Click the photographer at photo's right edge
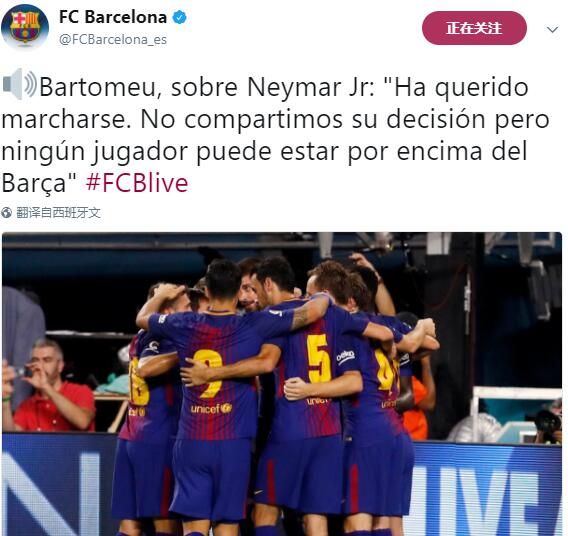The height and width of the screenshot is (536, 568). point(547,422)
